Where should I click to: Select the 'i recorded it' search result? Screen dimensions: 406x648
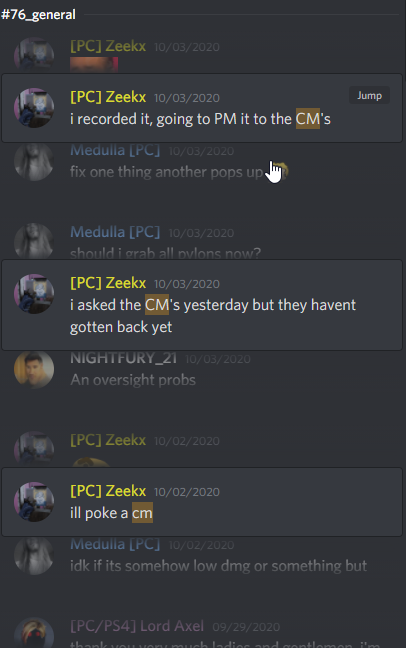click(x=202, y=108)
